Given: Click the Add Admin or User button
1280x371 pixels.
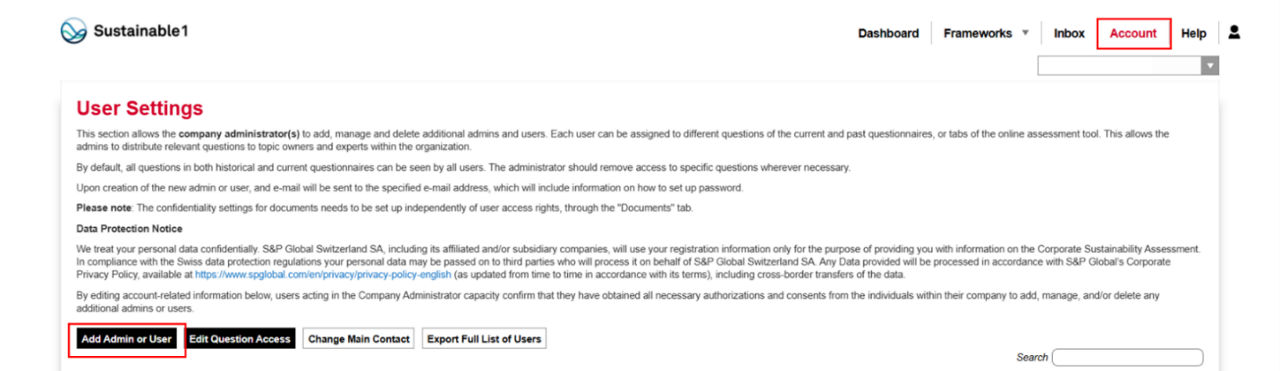Looking at the screenshot, I should pyautogui.click(x=127, y=339).
